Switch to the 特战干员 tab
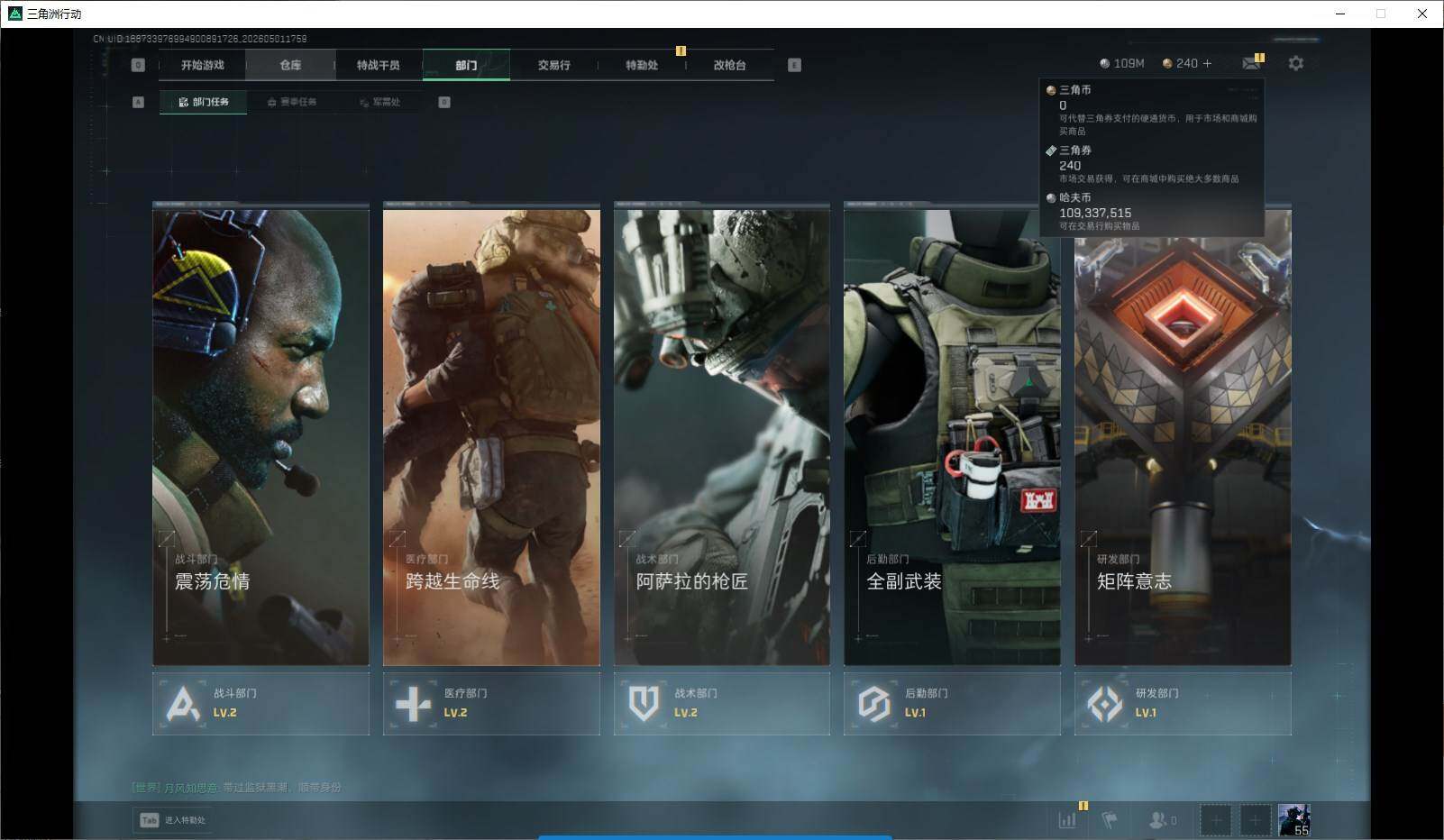The height and width of the screenshot is (840, 1444). [378, 65]
